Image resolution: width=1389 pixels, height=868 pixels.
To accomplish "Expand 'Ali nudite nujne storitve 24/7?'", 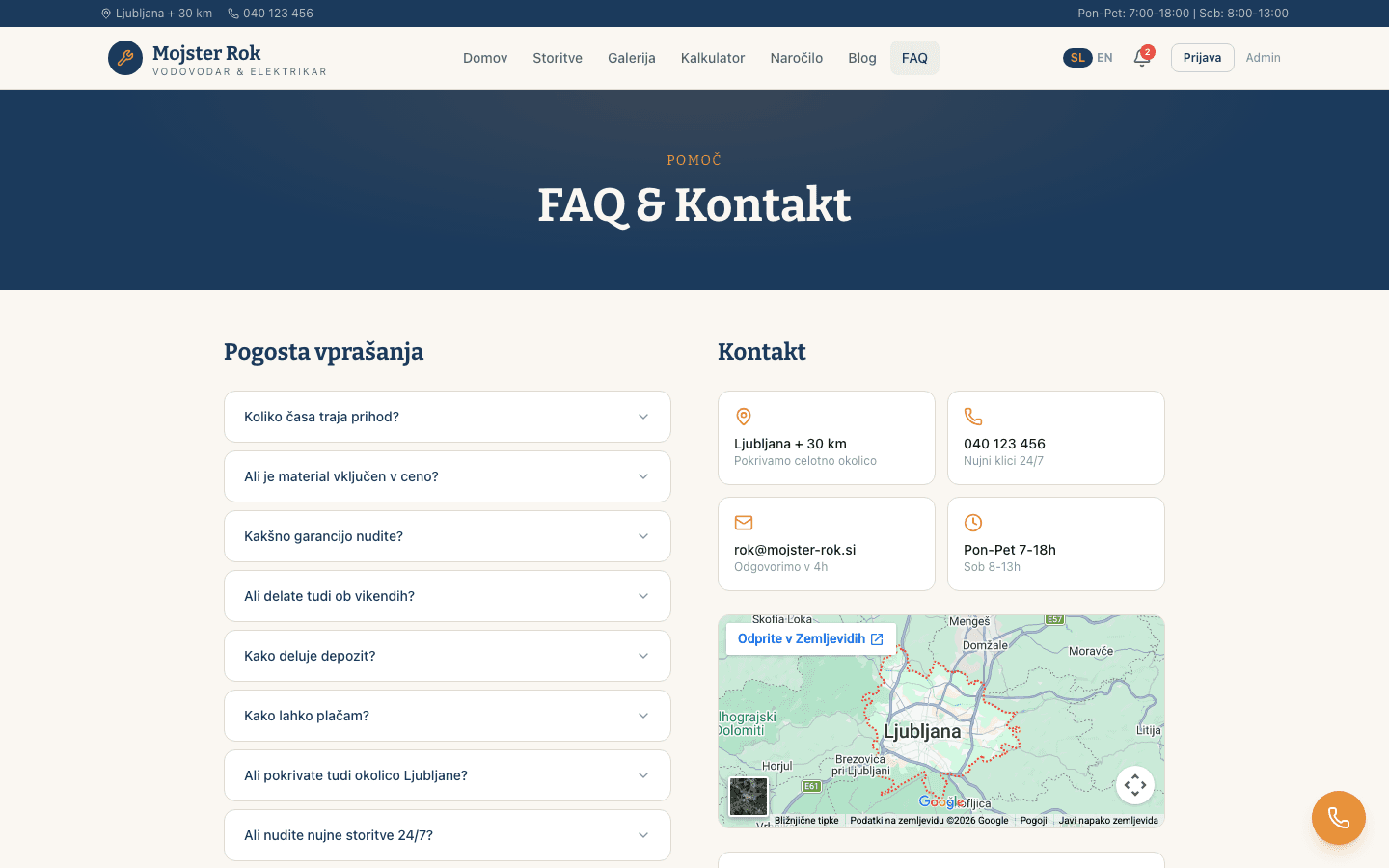I will pyautogui.click(x=448, y=835).
